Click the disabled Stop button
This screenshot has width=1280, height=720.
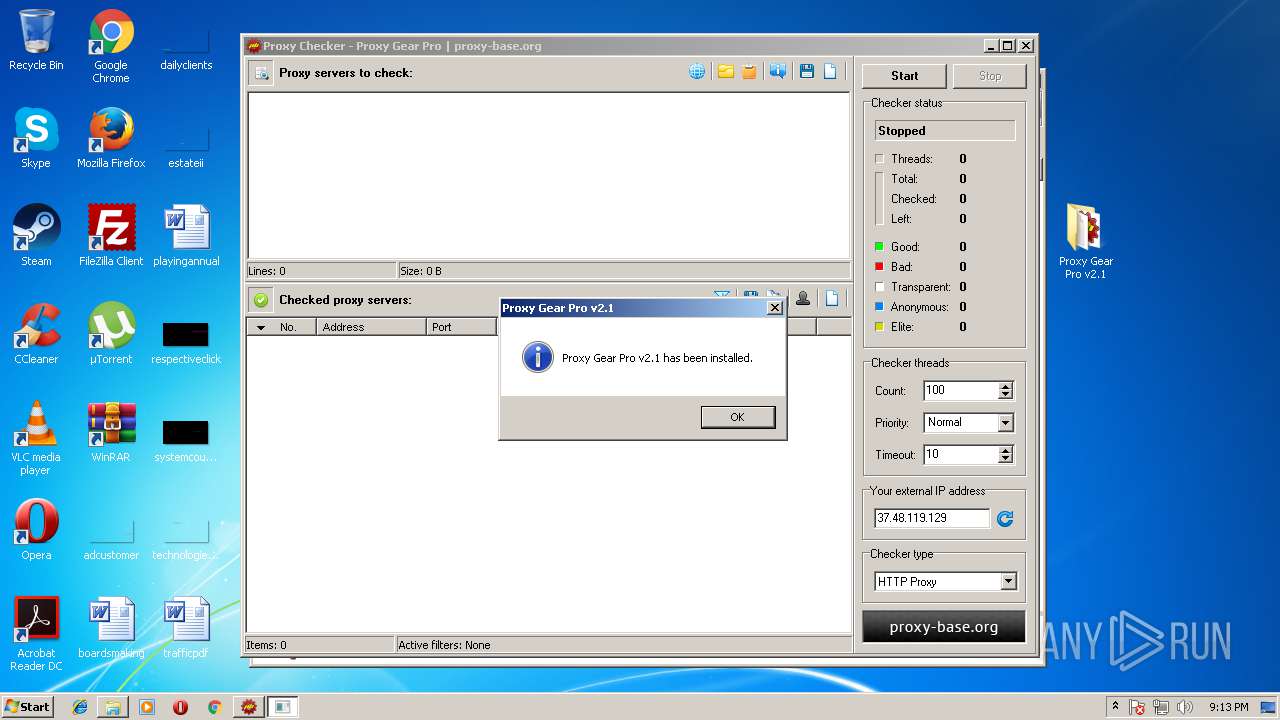tap(989, 76)
